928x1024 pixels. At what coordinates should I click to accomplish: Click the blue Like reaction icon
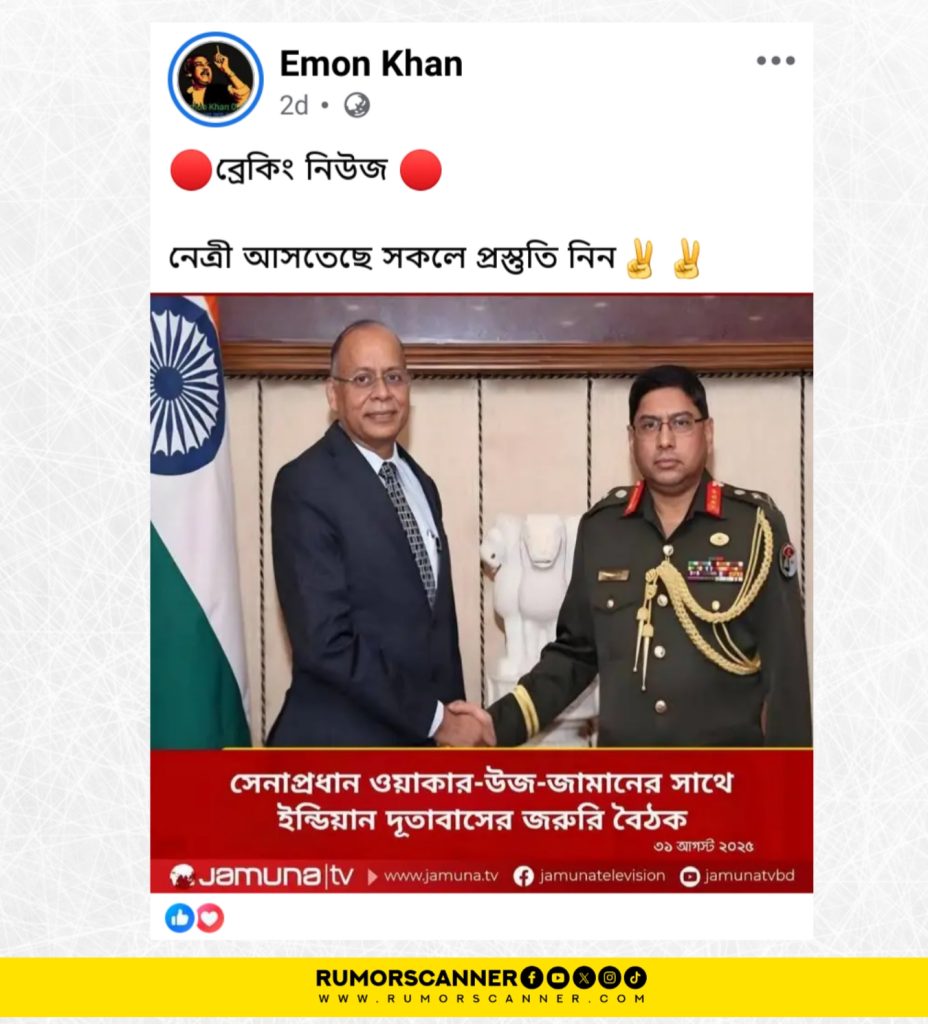click(180, 918)
